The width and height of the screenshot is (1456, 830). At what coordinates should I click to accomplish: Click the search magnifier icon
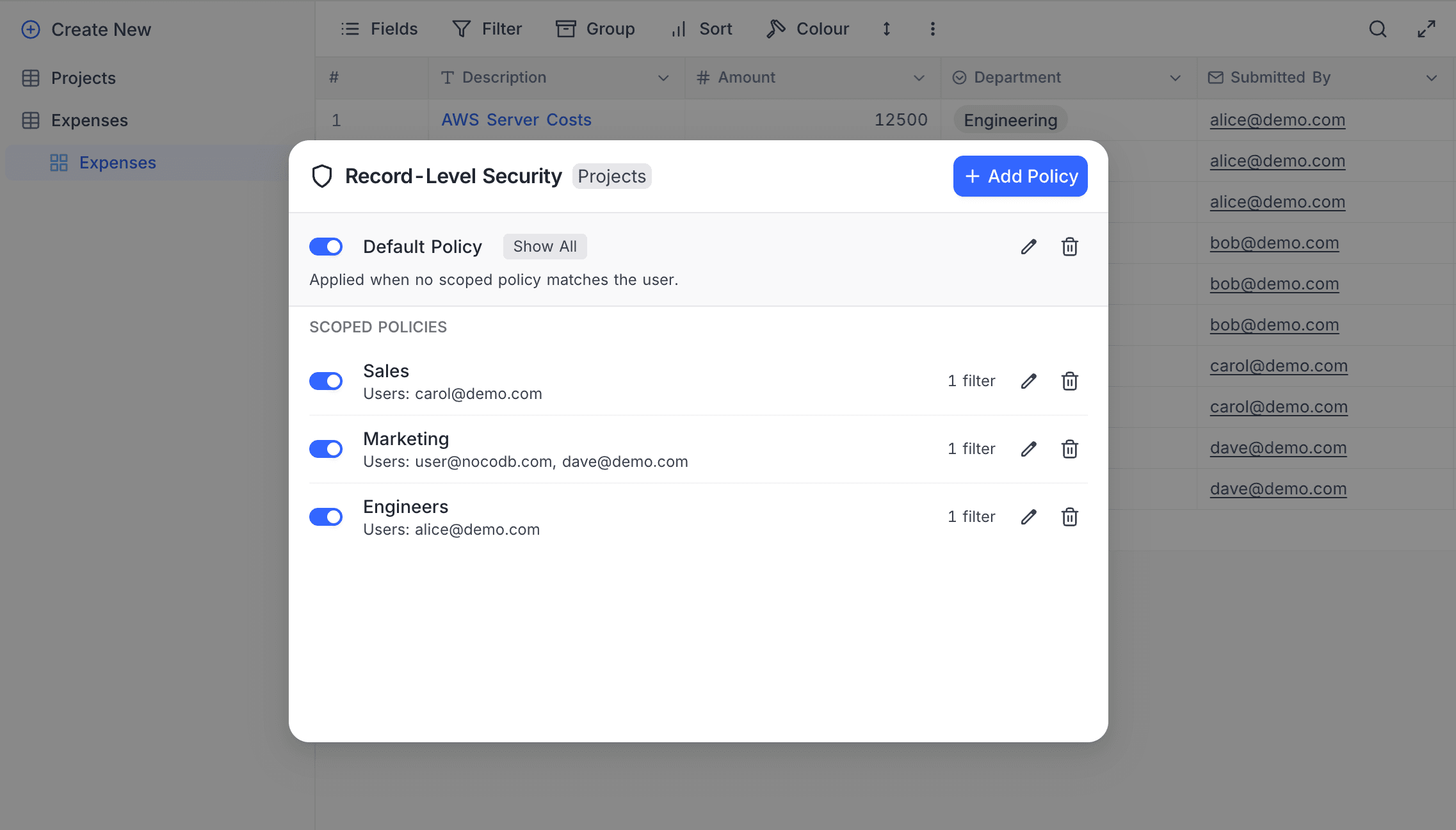[x=1378, y=29]
